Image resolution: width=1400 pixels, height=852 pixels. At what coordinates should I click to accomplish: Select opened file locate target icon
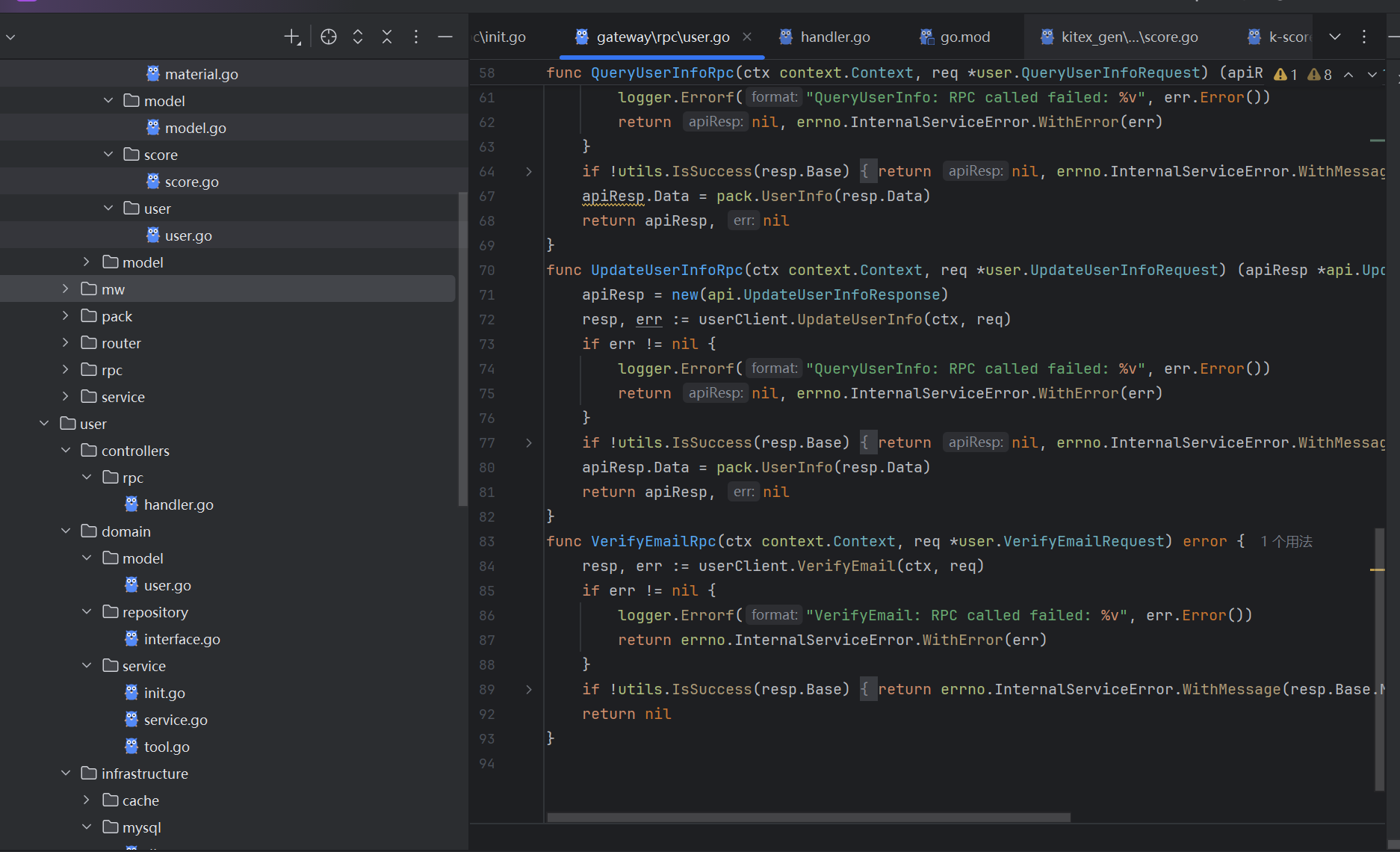pos(329,37)
